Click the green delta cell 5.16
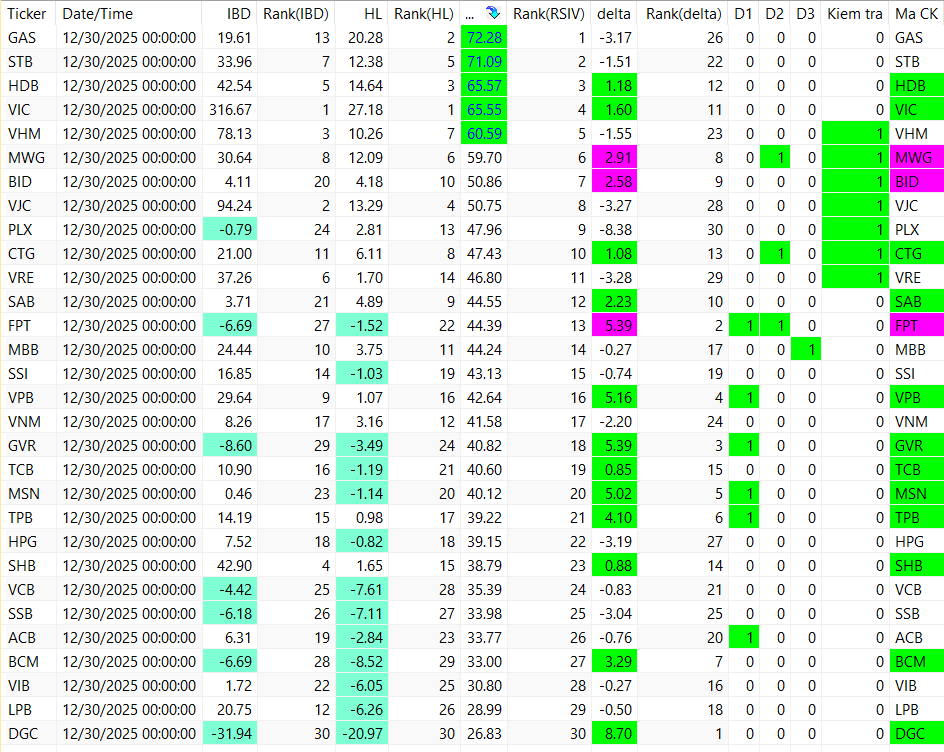The height and width of the screenshot is (752, 944). pos(615,397)
